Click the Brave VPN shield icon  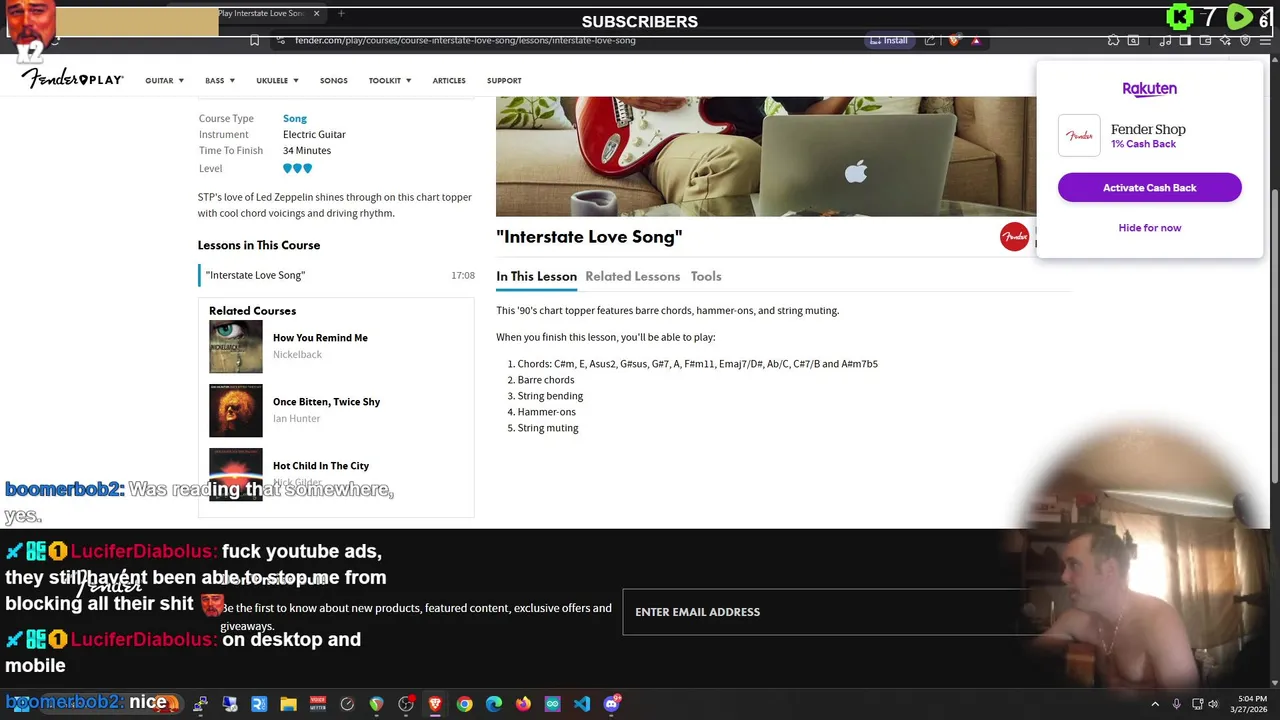[1245, 41]
